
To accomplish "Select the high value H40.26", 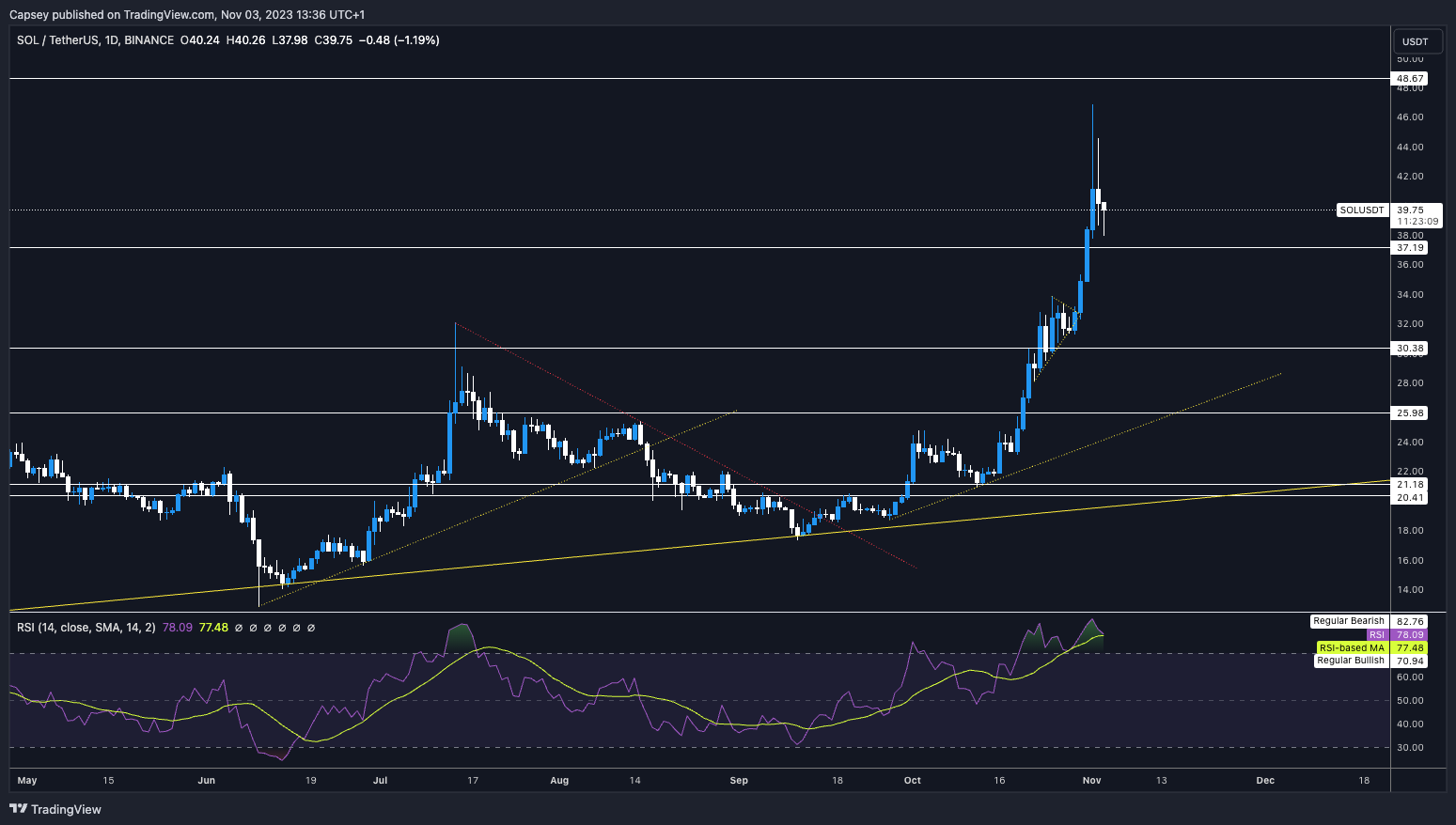I will (245, 40).
